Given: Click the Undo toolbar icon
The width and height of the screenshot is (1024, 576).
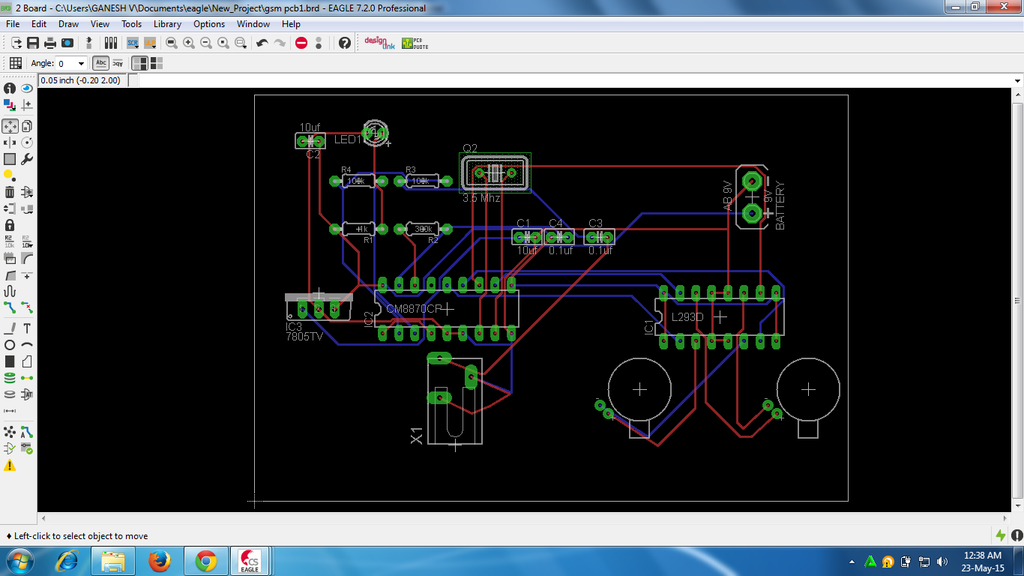Looking at the screenshot, I should click(262, 42).
